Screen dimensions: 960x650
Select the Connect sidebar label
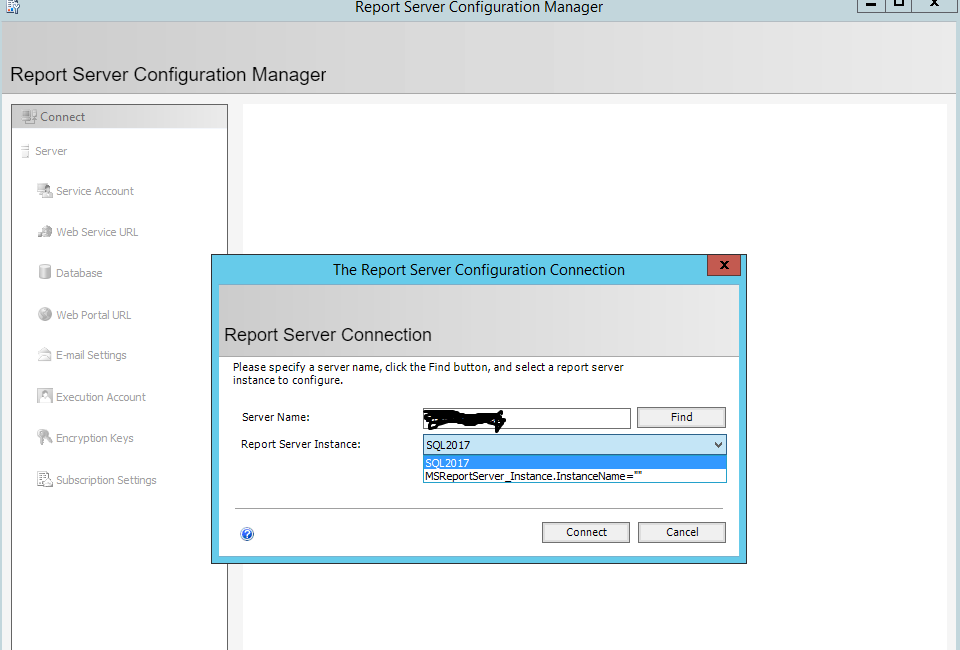click(x=62, y=117)
